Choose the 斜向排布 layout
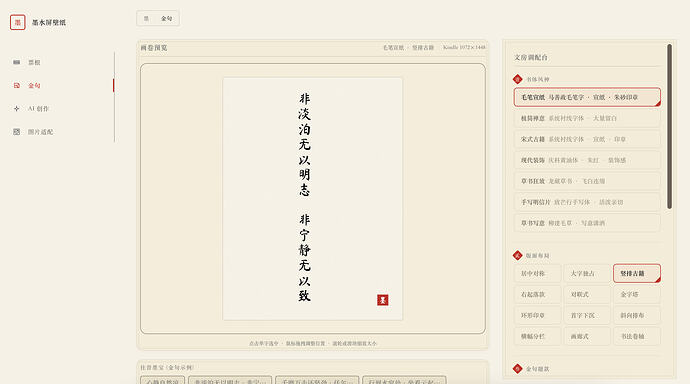 pyautogui.click(x=637, y=315)
